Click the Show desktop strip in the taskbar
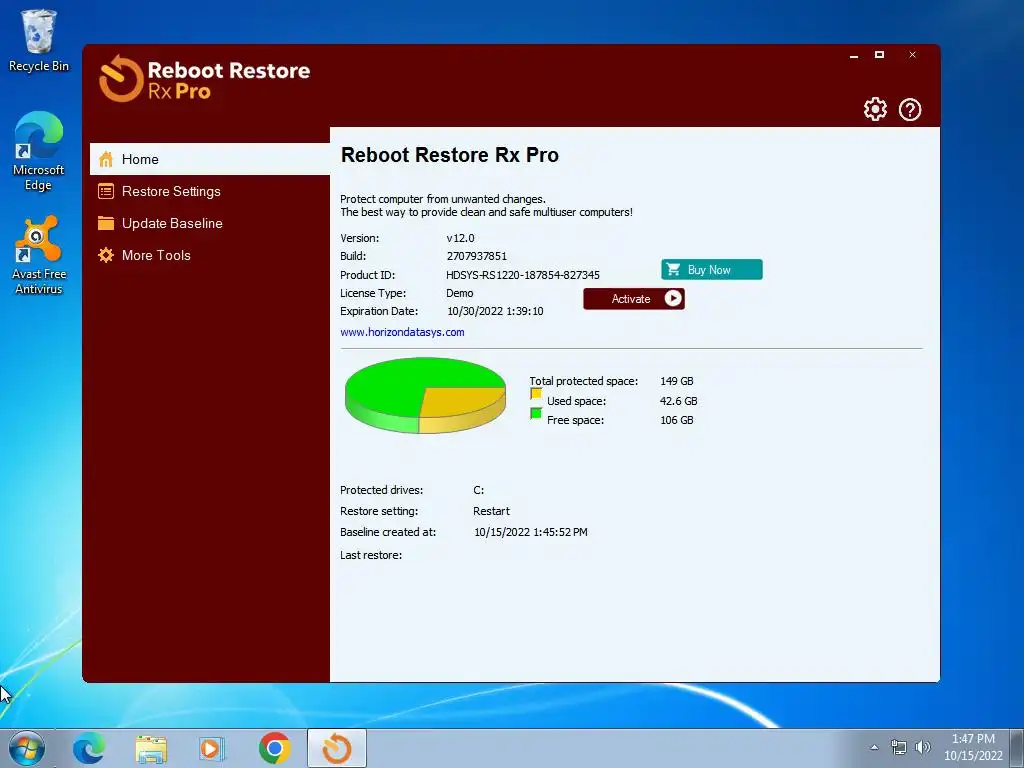 tap(1017, 748)
